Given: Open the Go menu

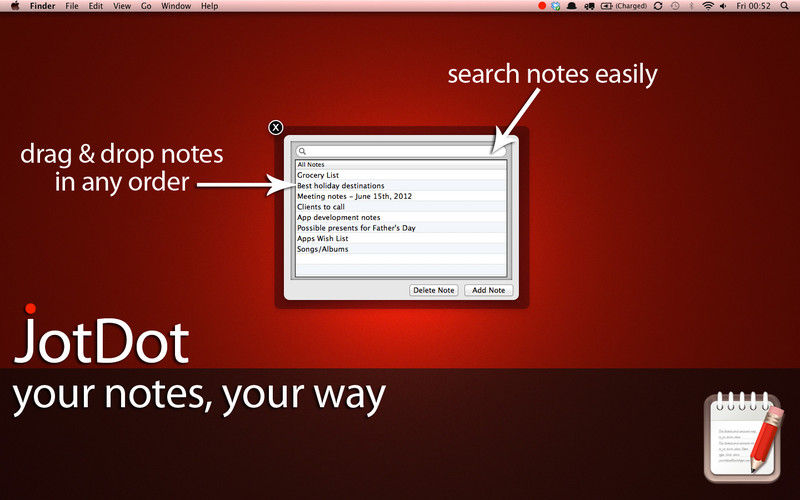Looking at the screenshot, I should coord(146,6).
